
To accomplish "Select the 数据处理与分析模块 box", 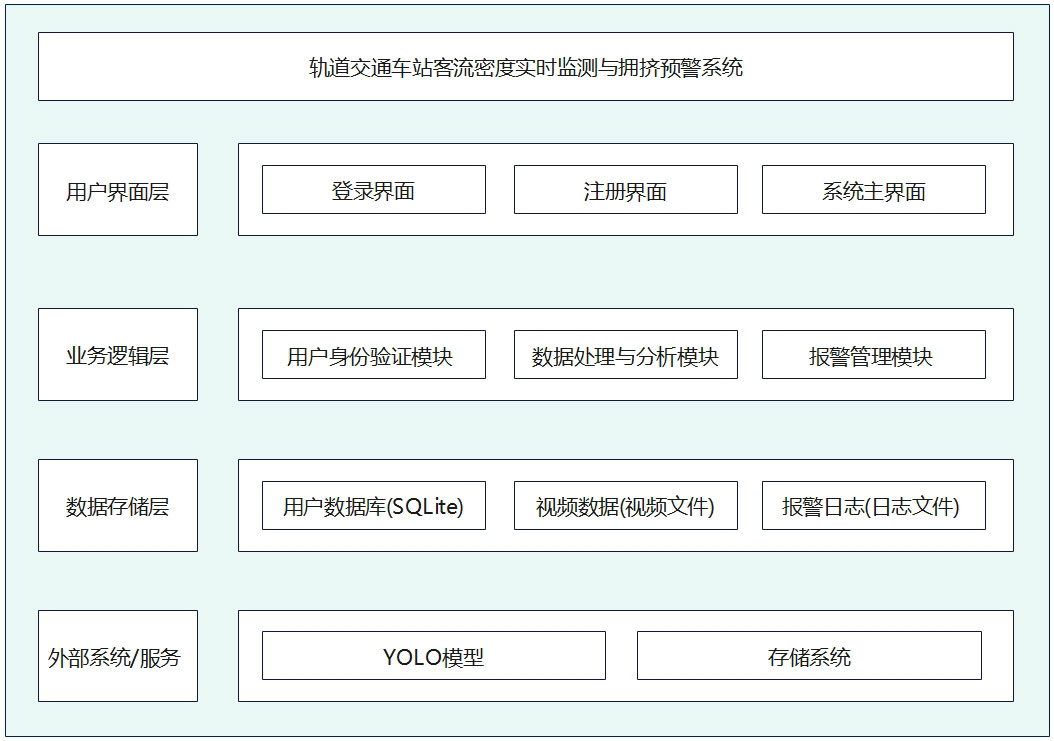I will 625,355.
